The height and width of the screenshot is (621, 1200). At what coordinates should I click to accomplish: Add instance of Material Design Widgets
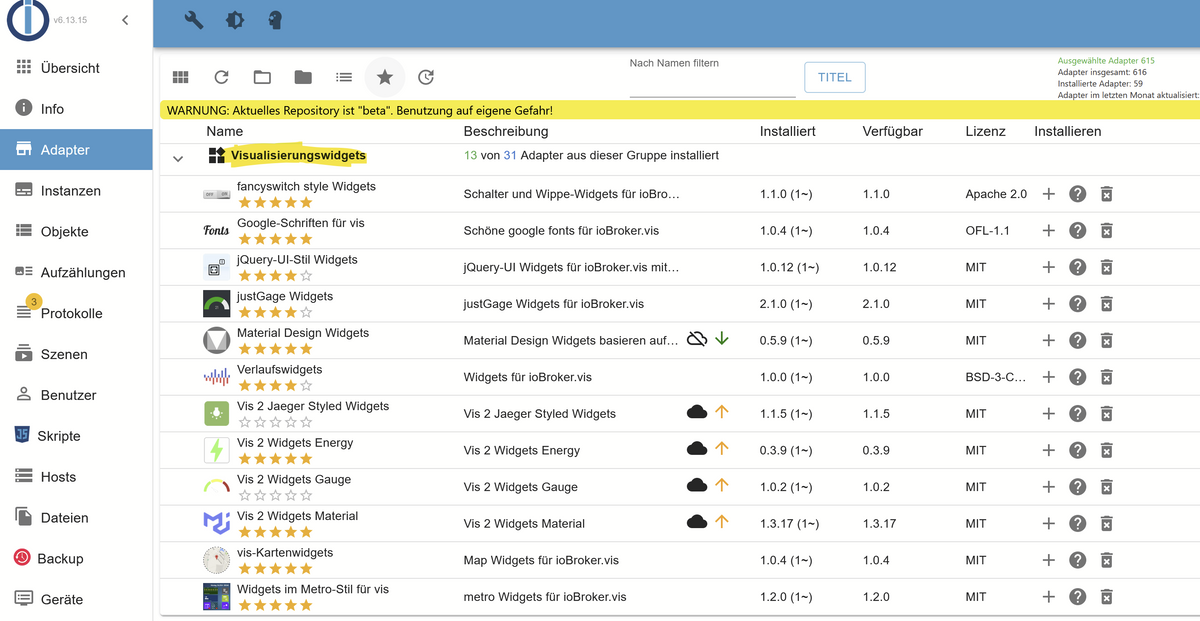1048,340
